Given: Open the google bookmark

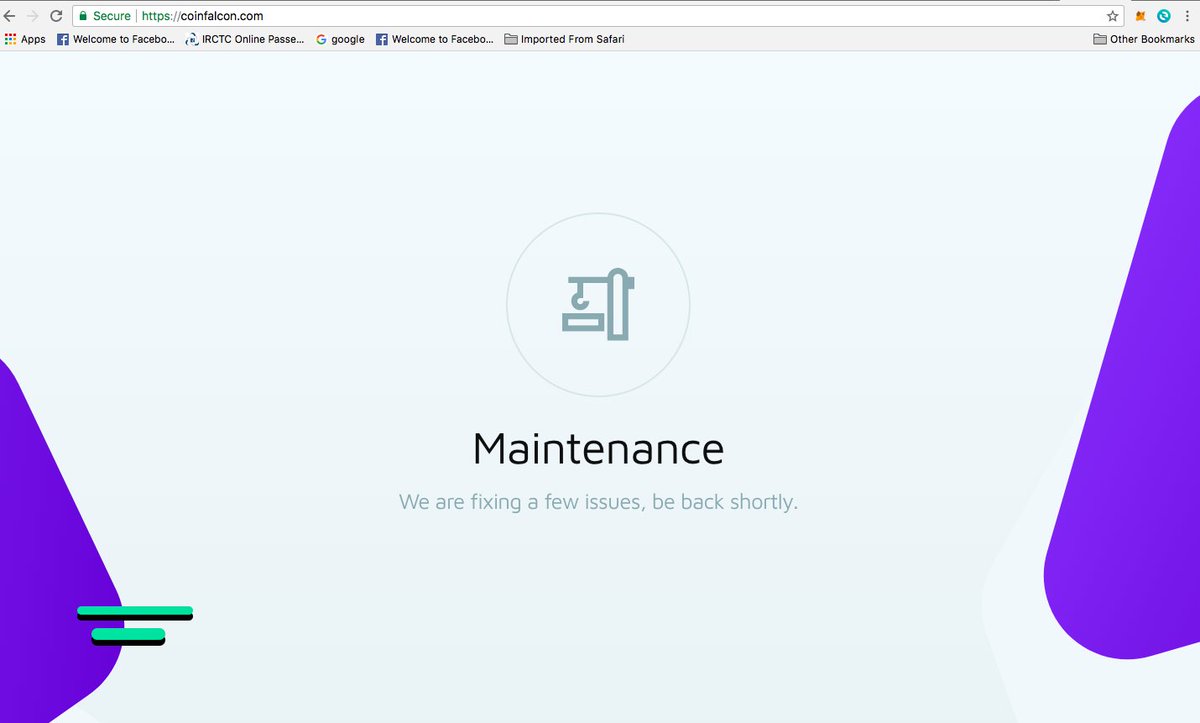Looking at the screenshot, I should pos(340,39).
